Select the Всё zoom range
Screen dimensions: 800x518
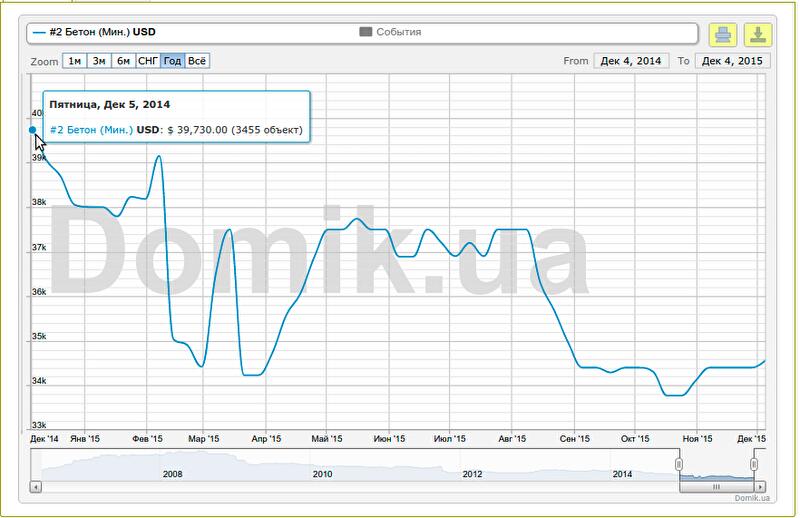[x=198, y=61]
